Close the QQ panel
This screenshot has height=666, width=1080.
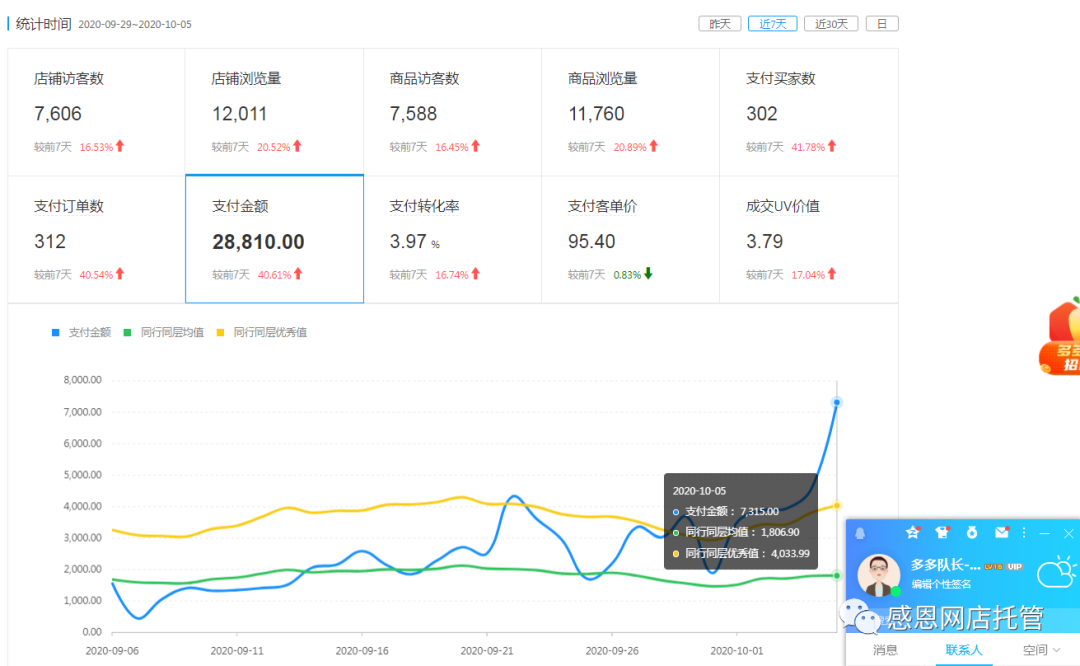tap(1068, 533)
